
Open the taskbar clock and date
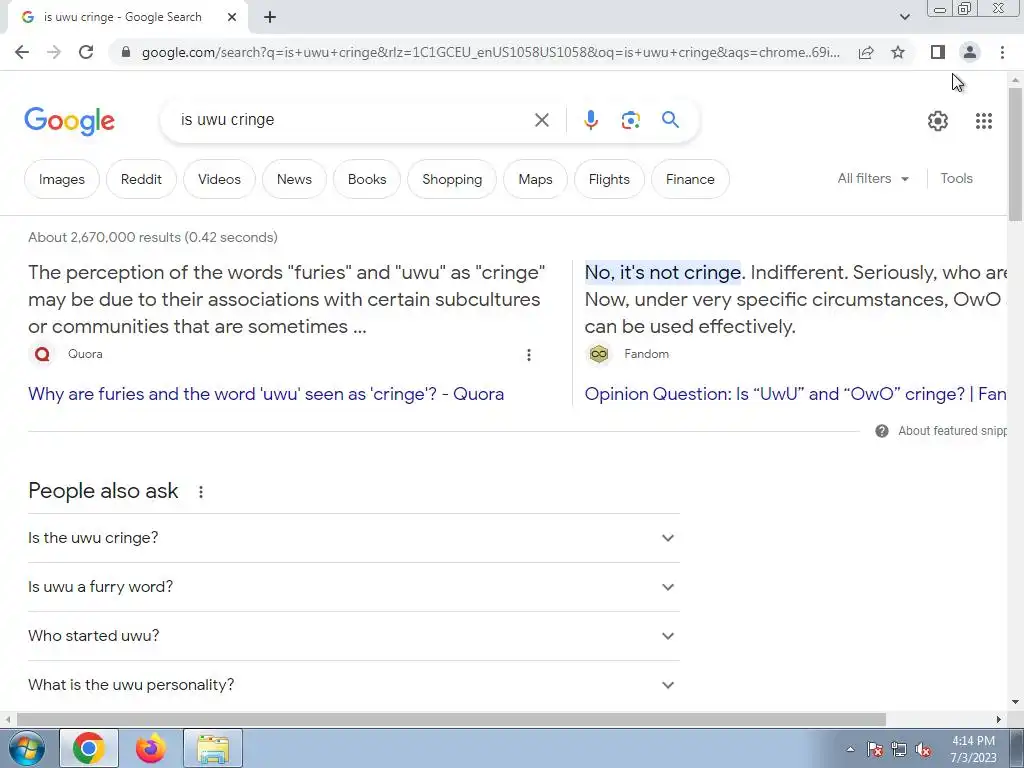973,749
